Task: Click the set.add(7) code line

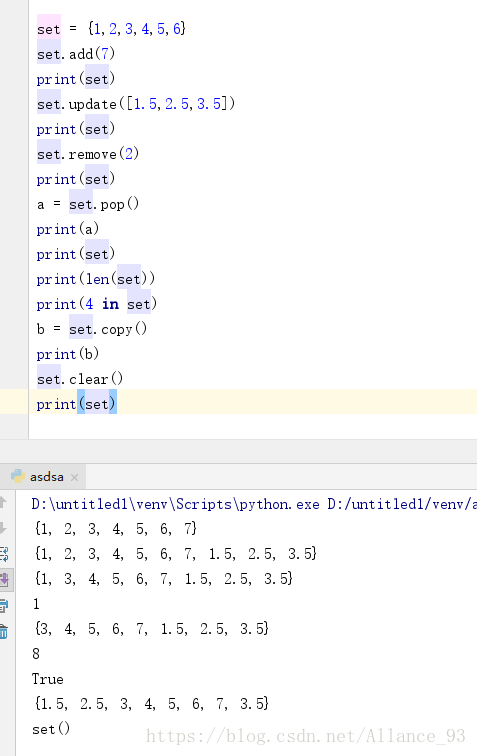Action: coord(76,54)
